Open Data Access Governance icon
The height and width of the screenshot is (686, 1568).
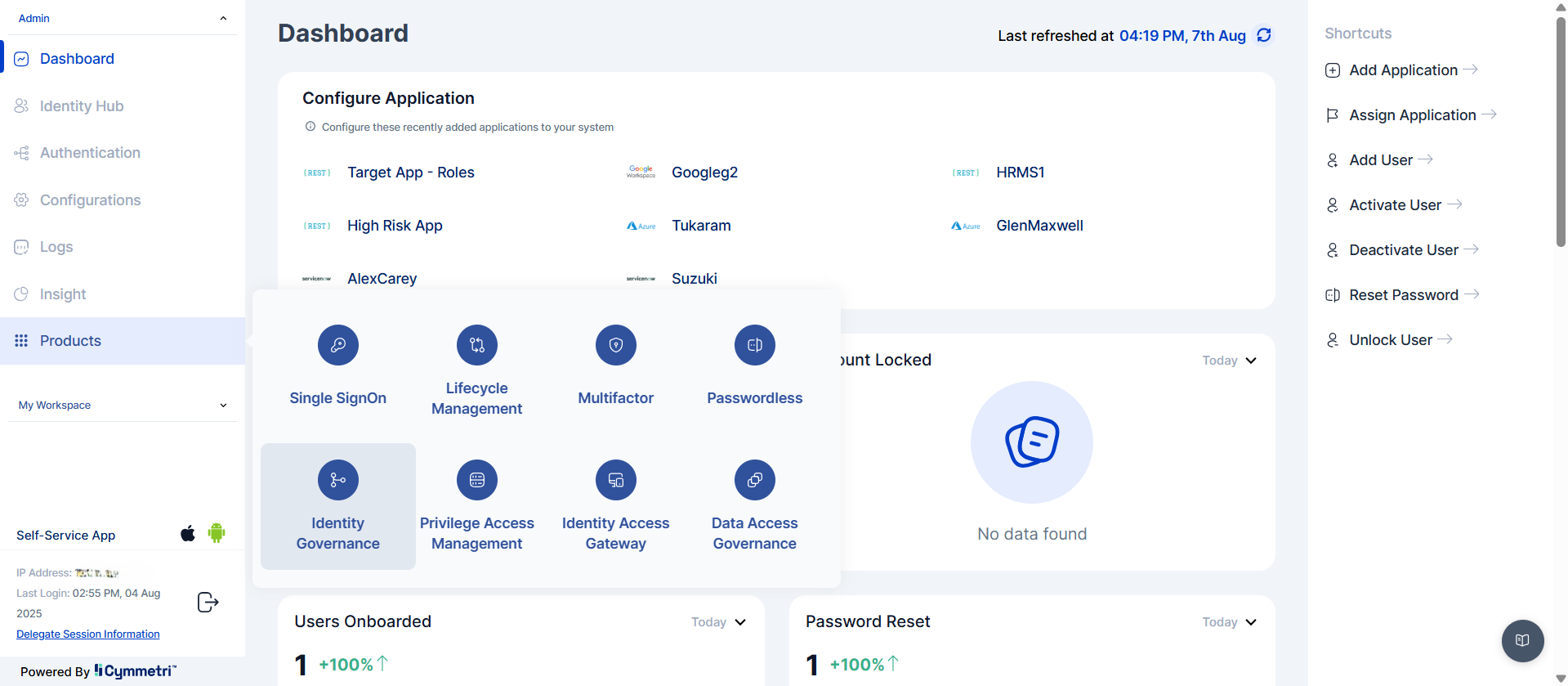[x=754, y=480]
